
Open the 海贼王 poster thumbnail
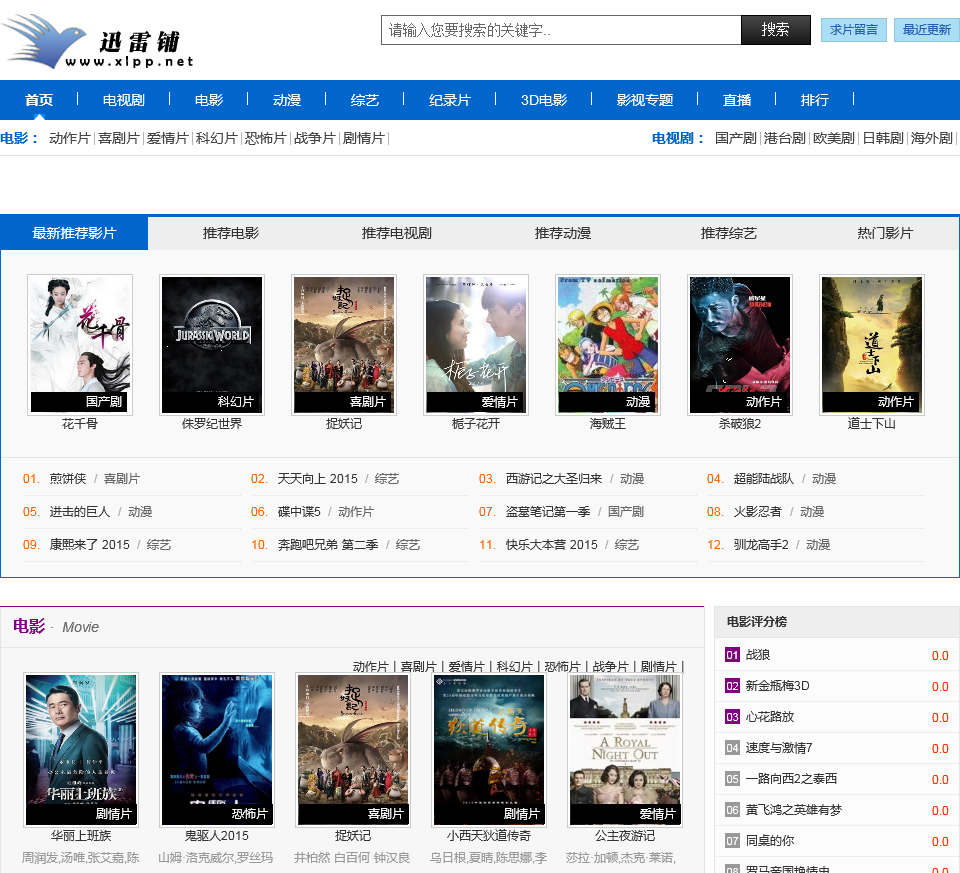point(608,345)
